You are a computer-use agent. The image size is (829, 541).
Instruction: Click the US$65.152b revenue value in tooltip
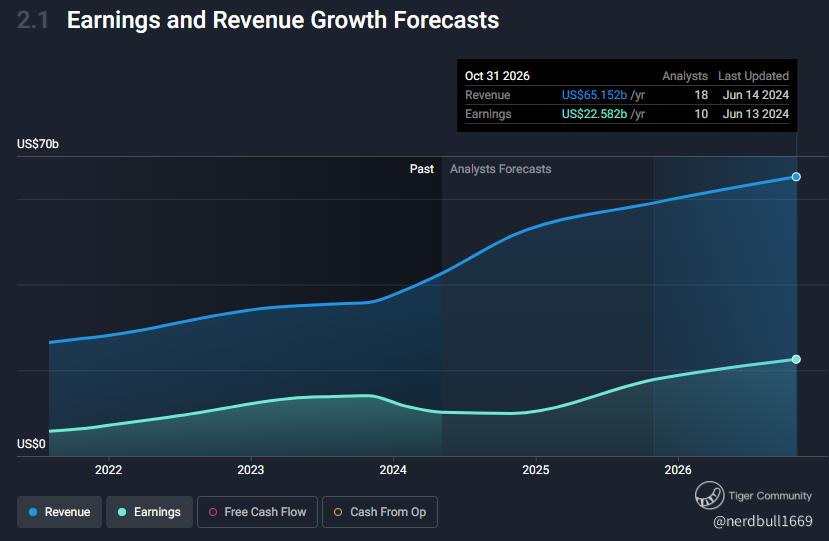594,95
